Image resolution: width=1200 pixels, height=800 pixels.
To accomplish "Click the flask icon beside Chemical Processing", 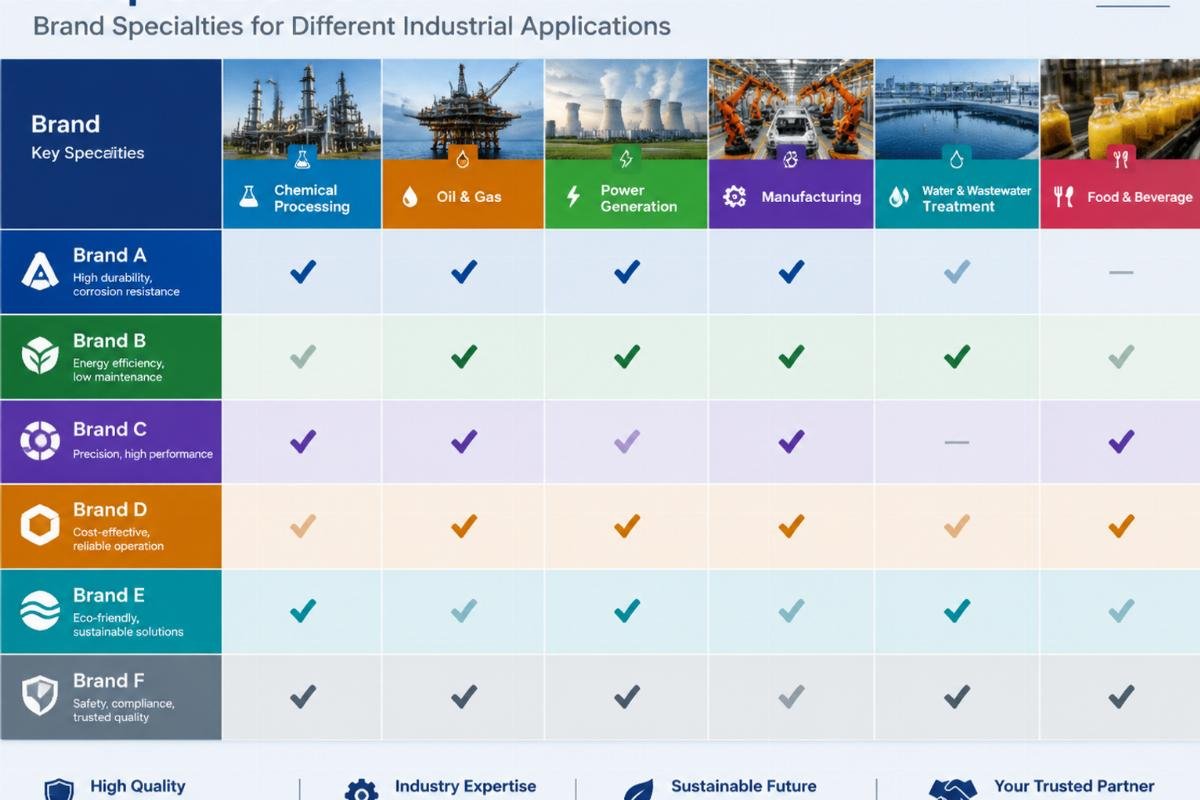I will [x=249, y=197].
